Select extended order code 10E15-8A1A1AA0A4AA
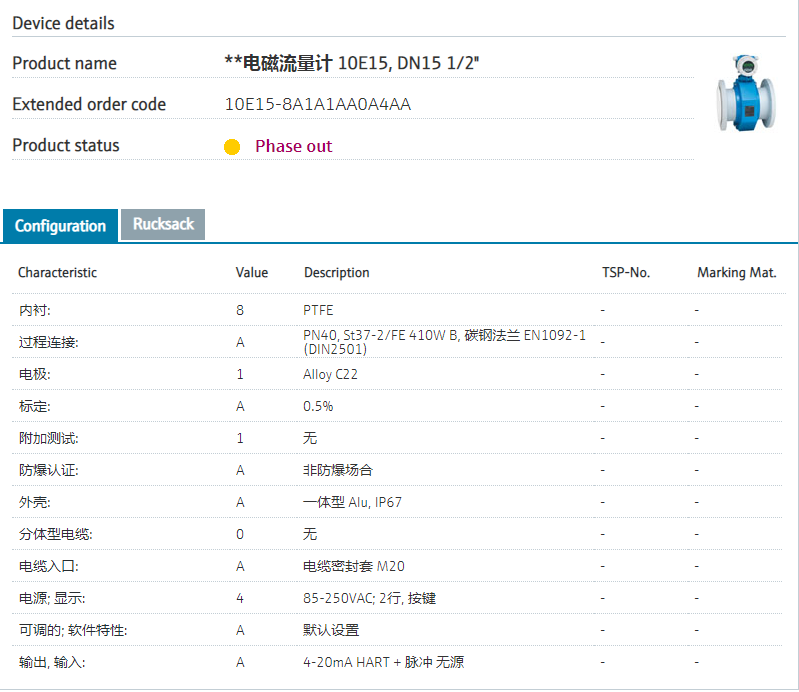This screenshot has height=692, width=799. click(x=318, y=104)
